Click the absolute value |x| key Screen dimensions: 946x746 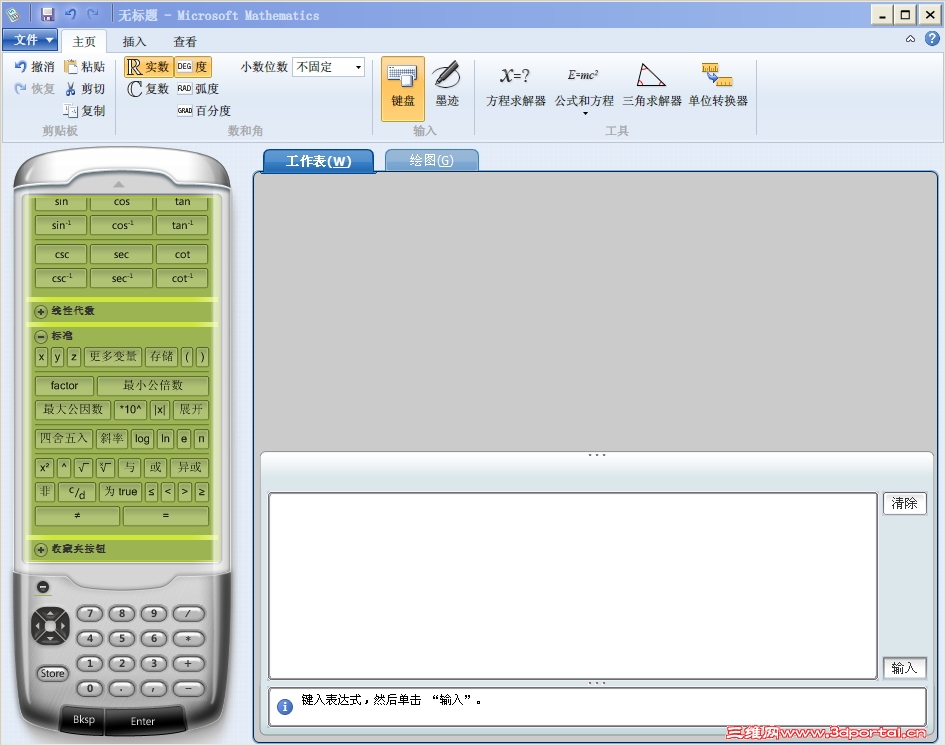[x=159, y=410]
